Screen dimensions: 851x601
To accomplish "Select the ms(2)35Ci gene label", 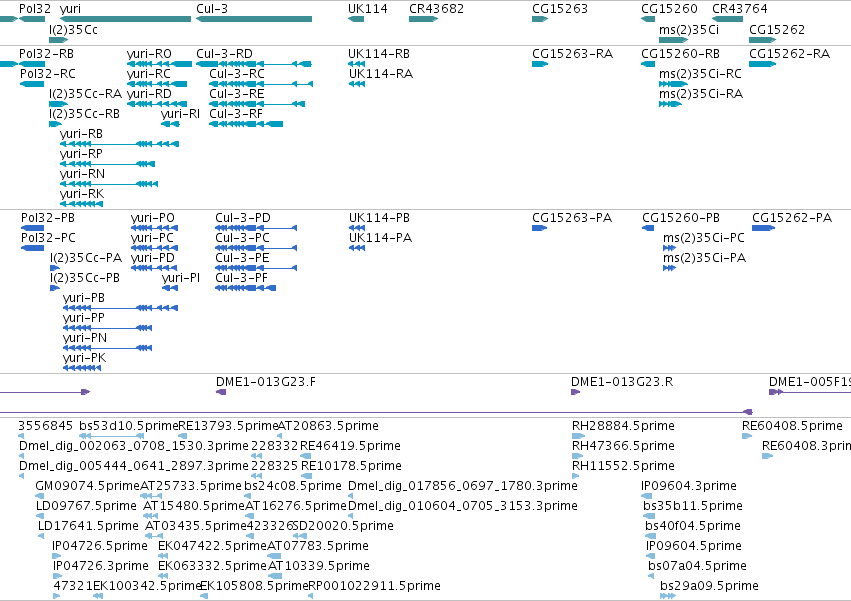I will (x=689, y=30).
